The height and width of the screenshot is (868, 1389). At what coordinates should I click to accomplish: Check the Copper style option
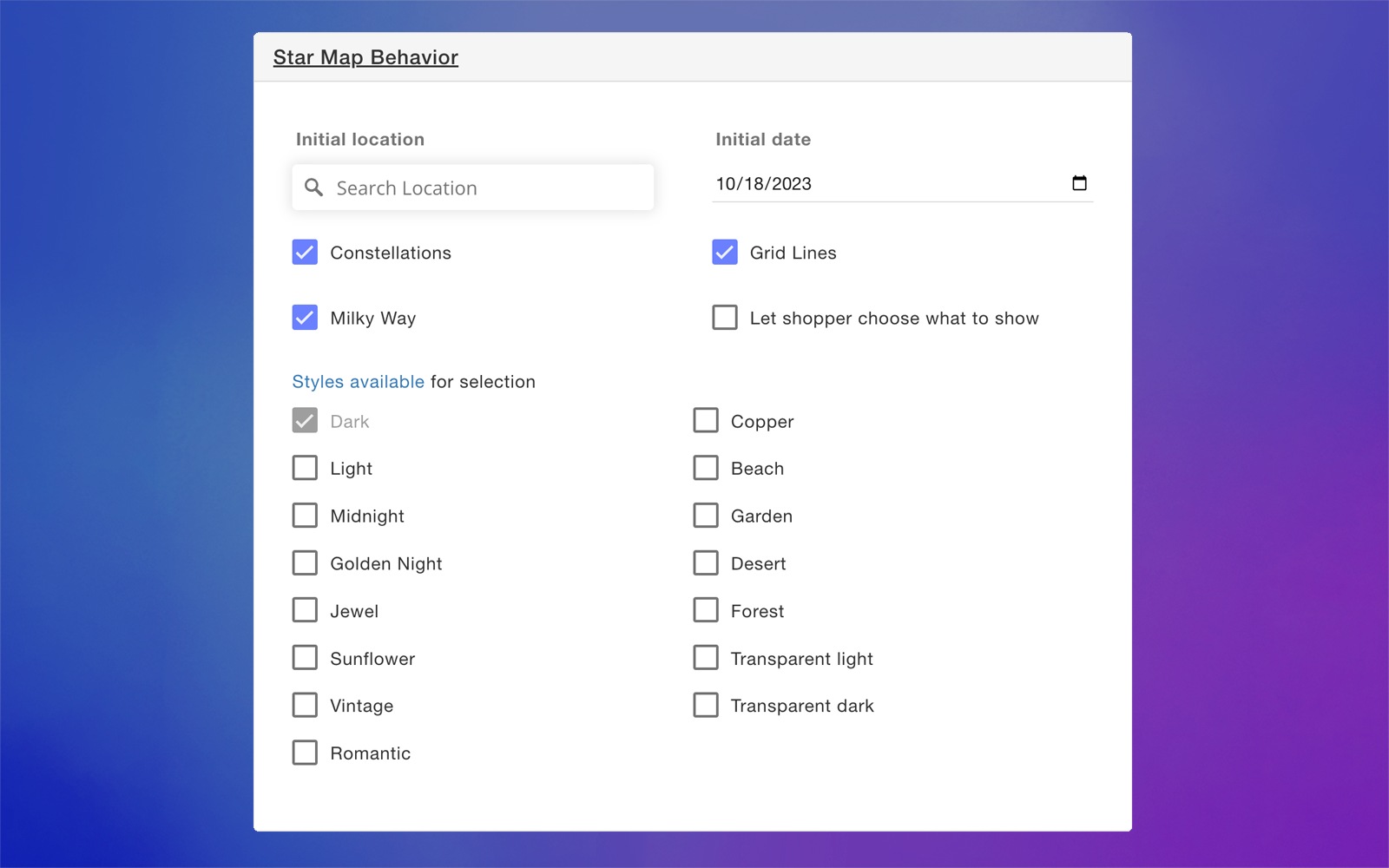[x=706, y=421]
